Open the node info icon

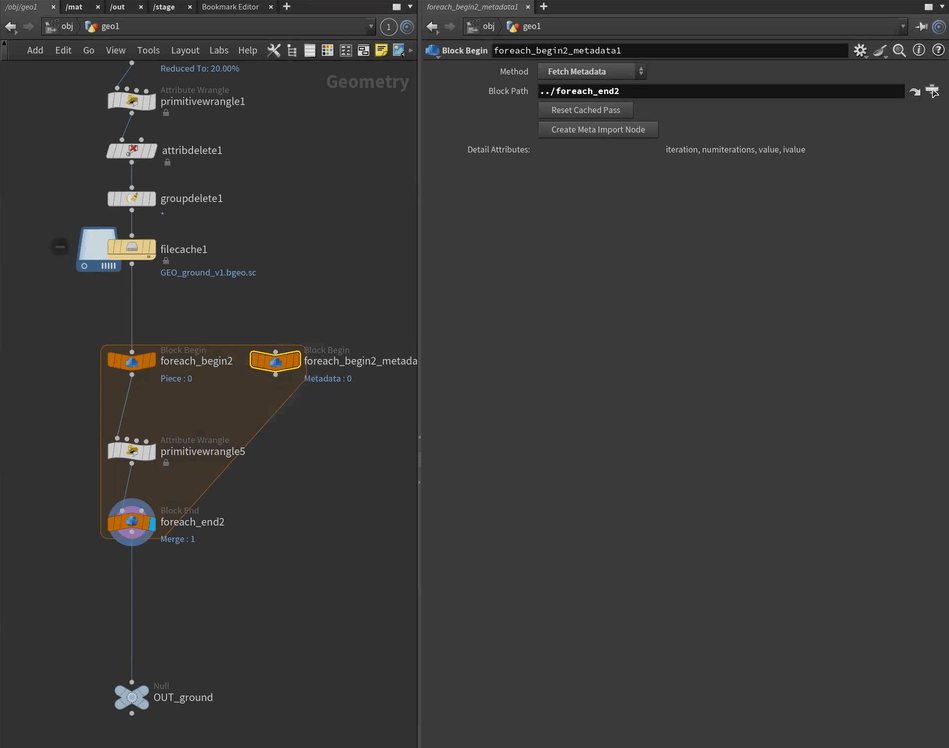919,50
